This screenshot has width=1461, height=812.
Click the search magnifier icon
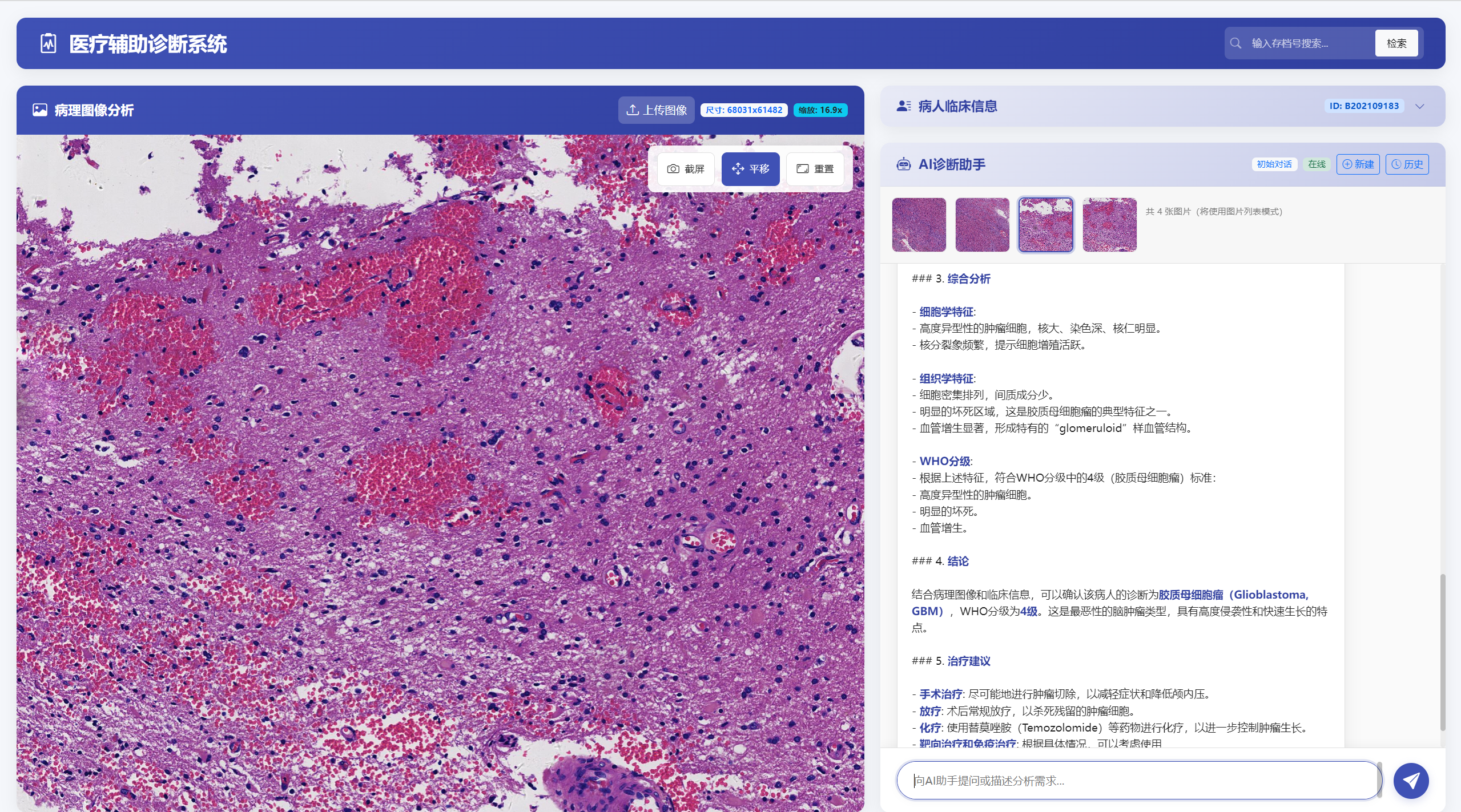1235,43
